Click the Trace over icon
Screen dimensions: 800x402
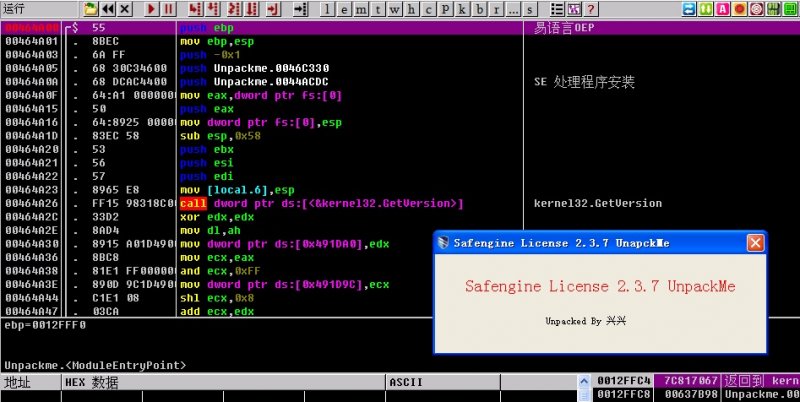(252, 9)
